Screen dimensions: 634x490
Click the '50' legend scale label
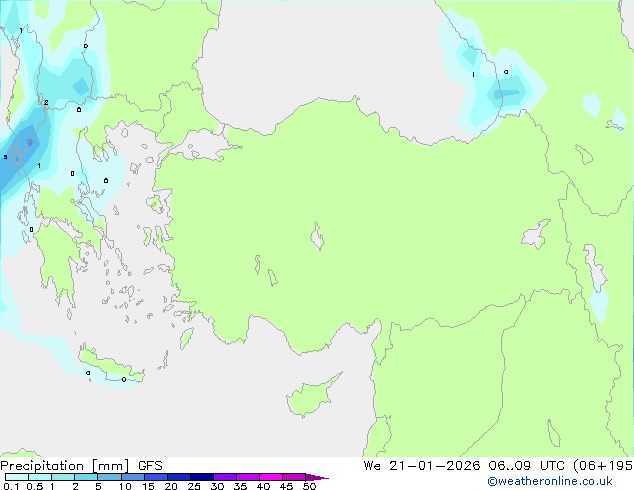[309, 486]
